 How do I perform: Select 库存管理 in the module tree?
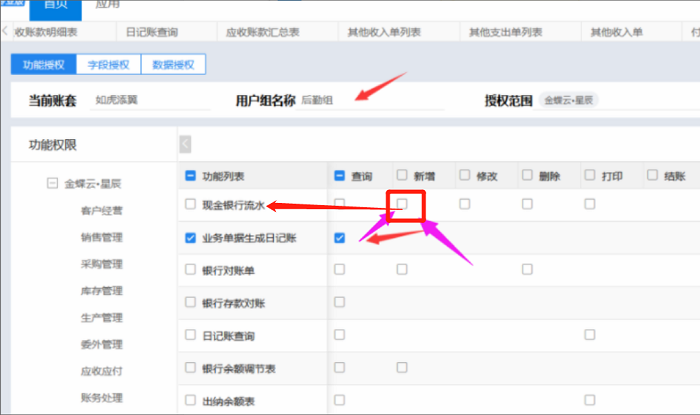coord(102,291)
